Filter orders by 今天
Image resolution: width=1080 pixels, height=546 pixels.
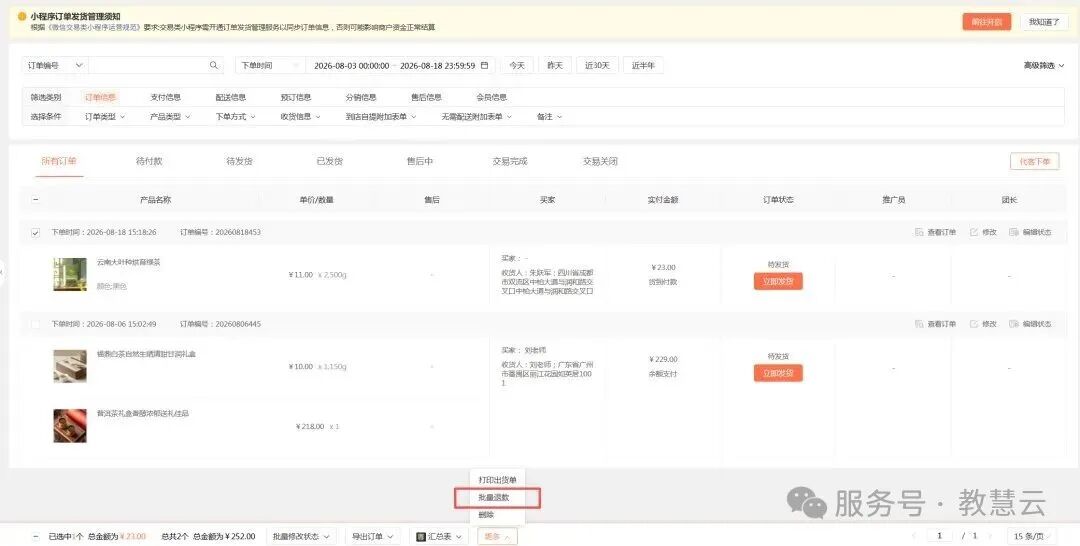pyautogui.click(x=517, y=65)
